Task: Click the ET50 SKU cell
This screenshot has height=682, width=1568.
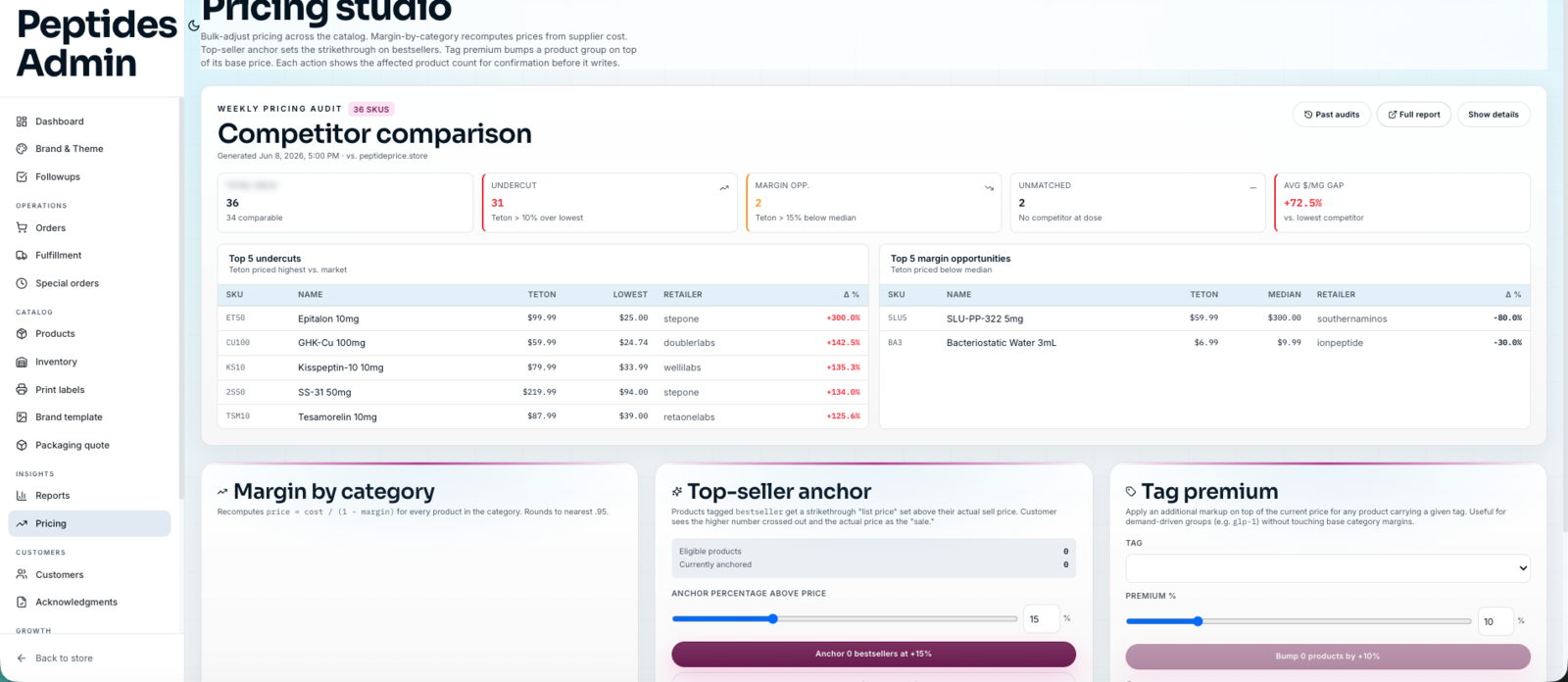Action: coord(235,318)
